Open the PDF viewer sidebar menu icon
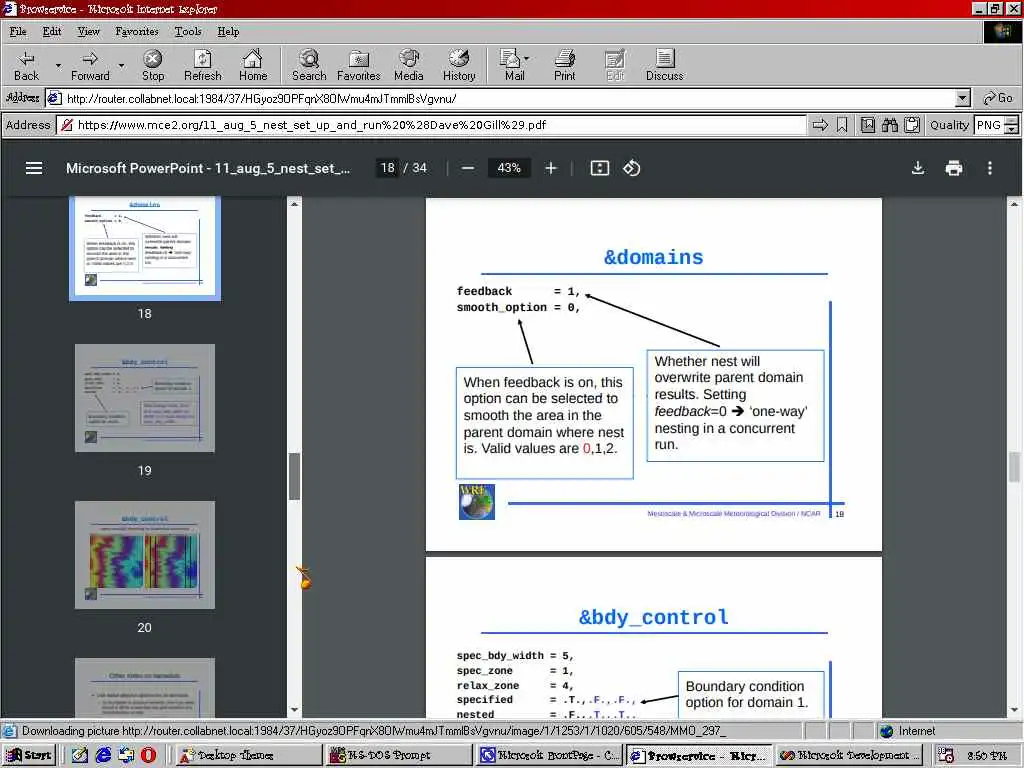Image resolution: width=1024 pixels, height=768 pixels. [x=34, y=168]
